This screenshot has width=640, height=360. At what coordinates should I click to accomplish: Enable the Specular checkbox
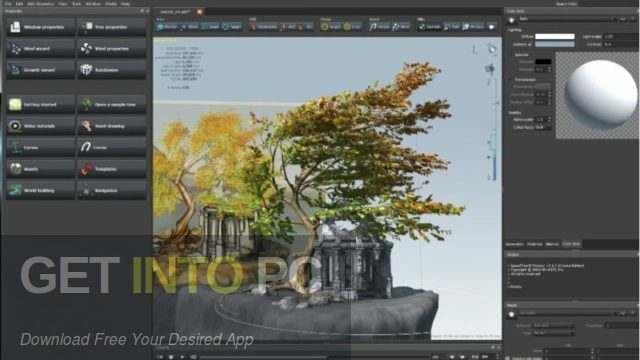point(511,54)
